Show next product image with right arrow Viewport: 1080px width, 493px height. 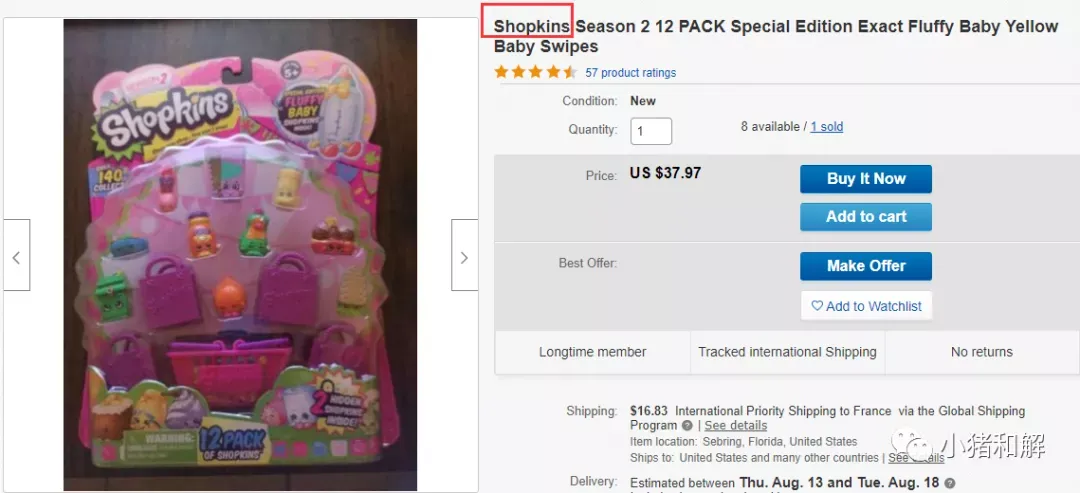click(464, 255)
